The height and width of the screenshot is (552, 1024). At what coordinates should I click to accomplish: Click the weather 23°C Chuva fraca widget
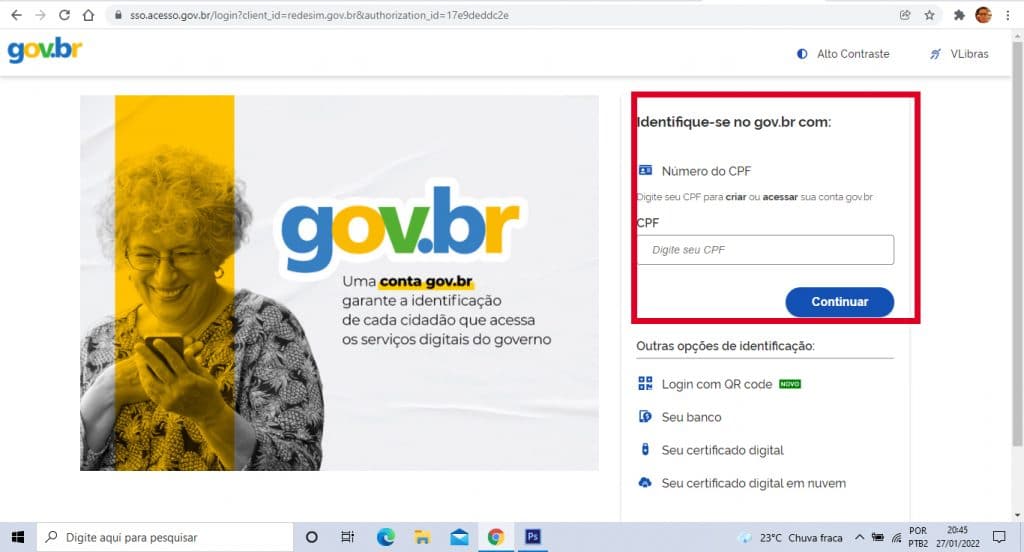[x=790, y=538]
